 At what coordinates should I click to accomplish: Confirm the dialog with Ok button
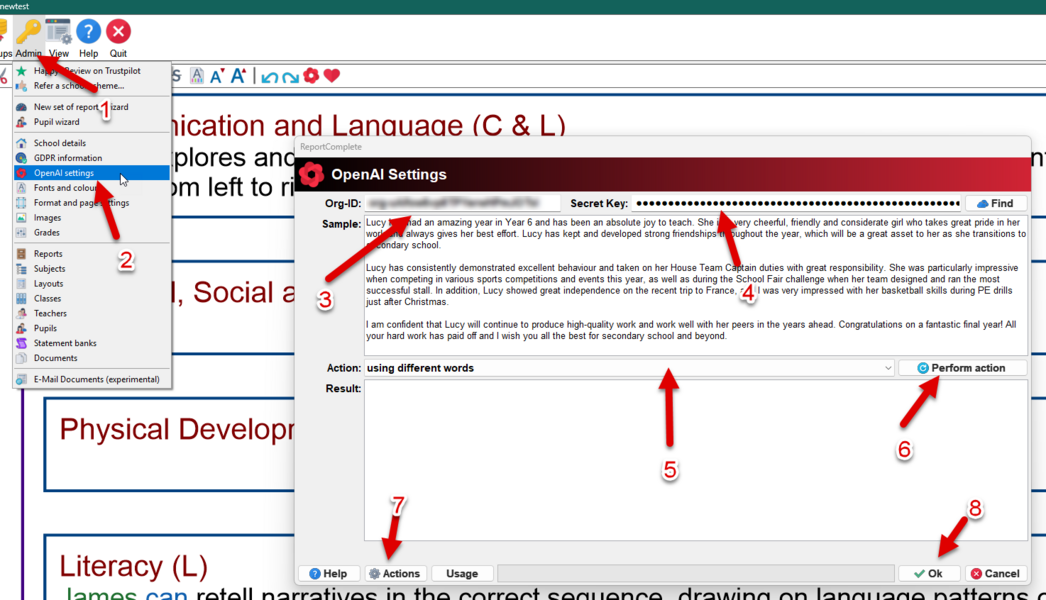[x=929, y=574]
